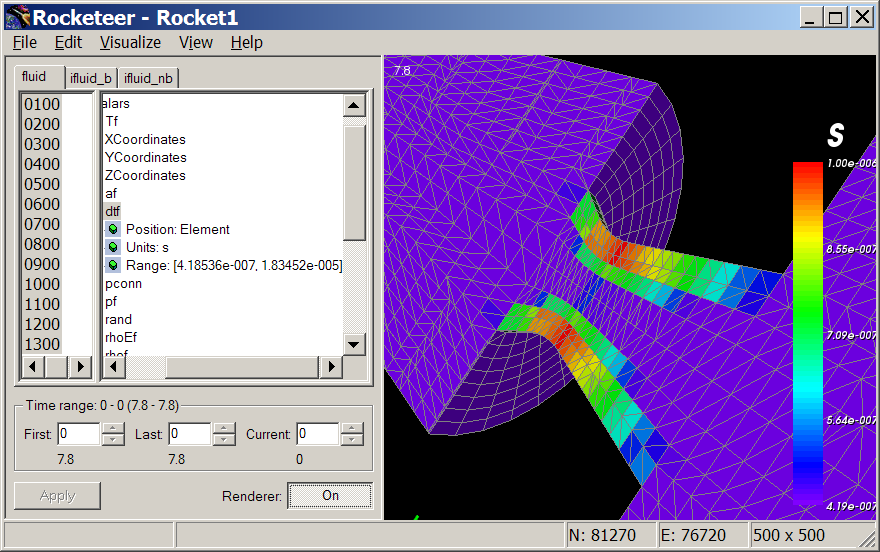This screenshot has height=552, width=880.
Task: Select the af variable
Action: pos(111,194)
